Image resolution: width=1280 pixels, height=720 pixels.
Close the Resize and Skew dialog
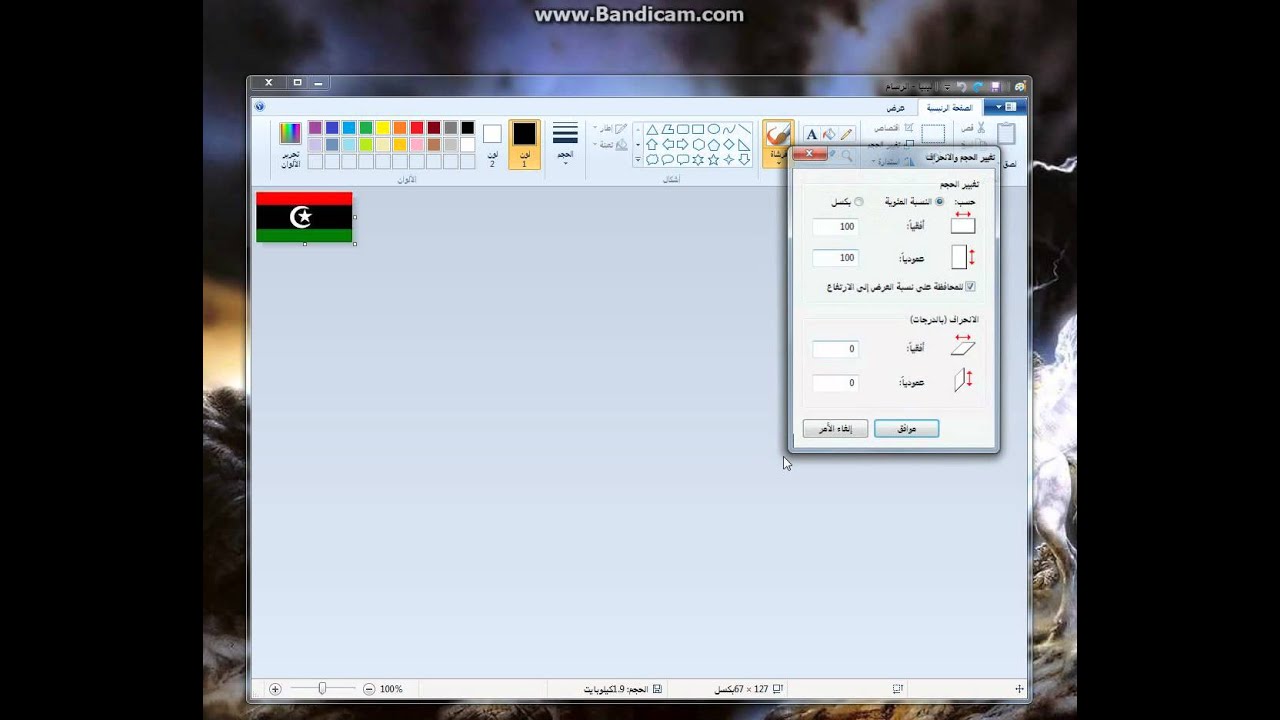click(809, 154)
